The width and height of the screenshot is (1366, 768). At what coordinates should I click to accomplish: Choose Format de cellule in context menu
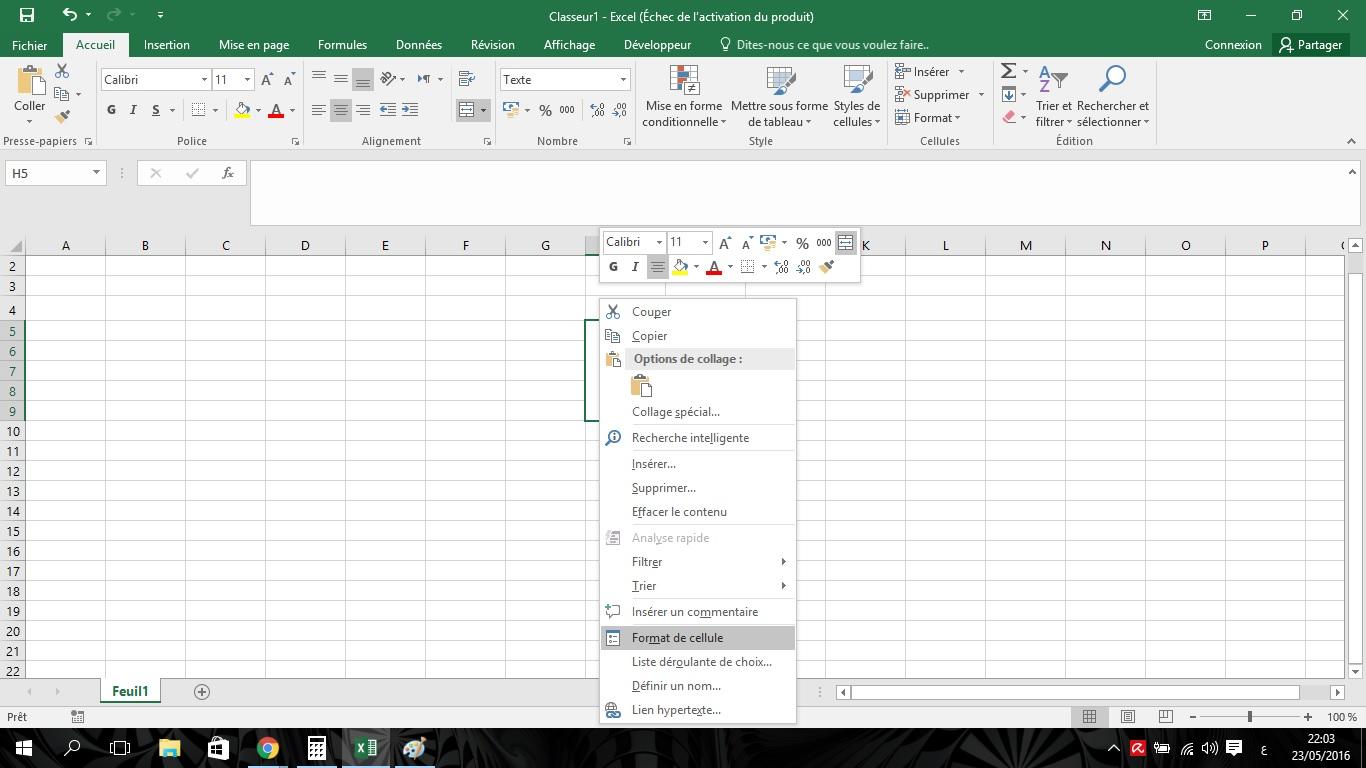click(x=698, y=638)
